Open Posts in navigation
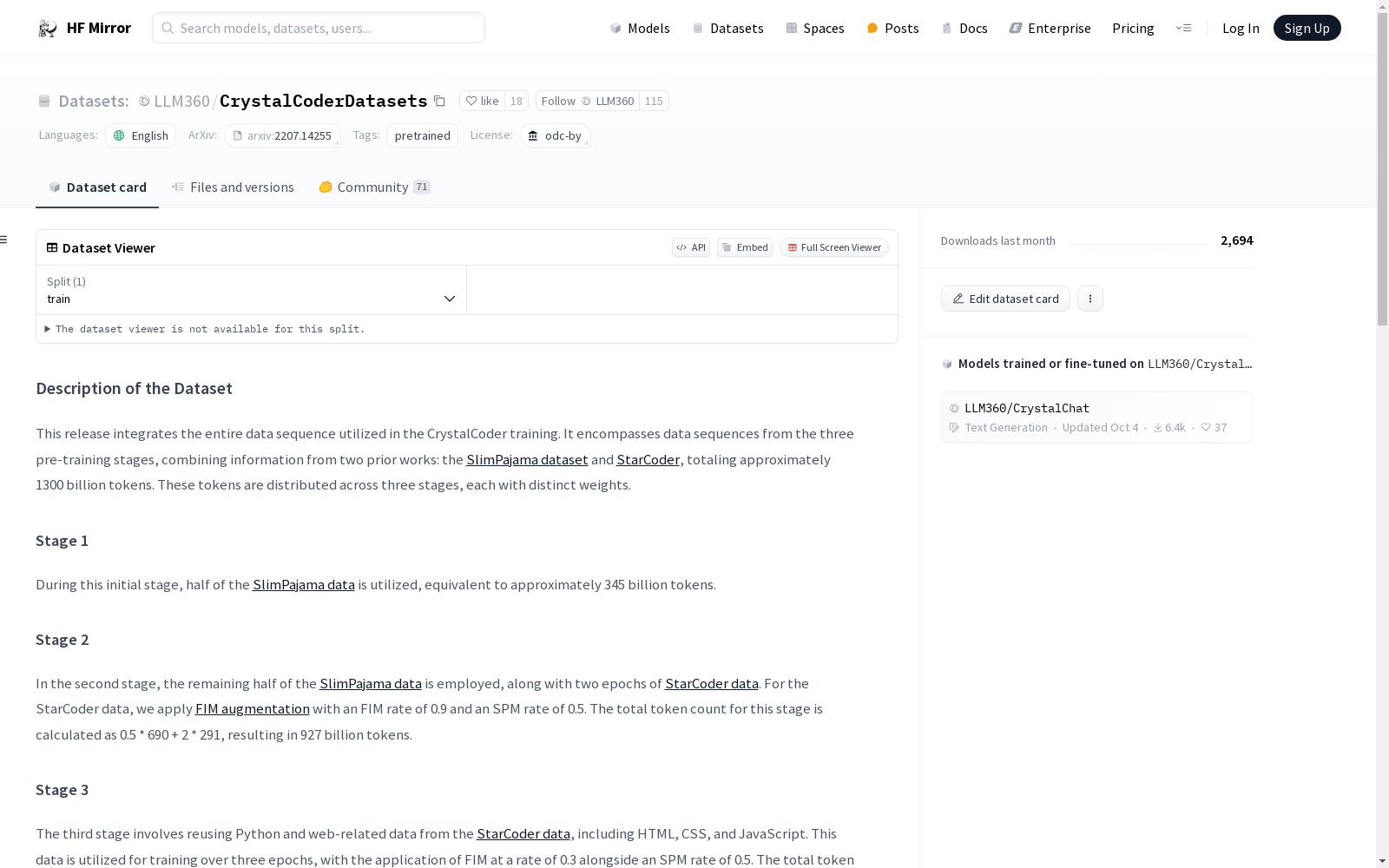Viewport: 1389px width, 868px height. (x=893, y=29)
